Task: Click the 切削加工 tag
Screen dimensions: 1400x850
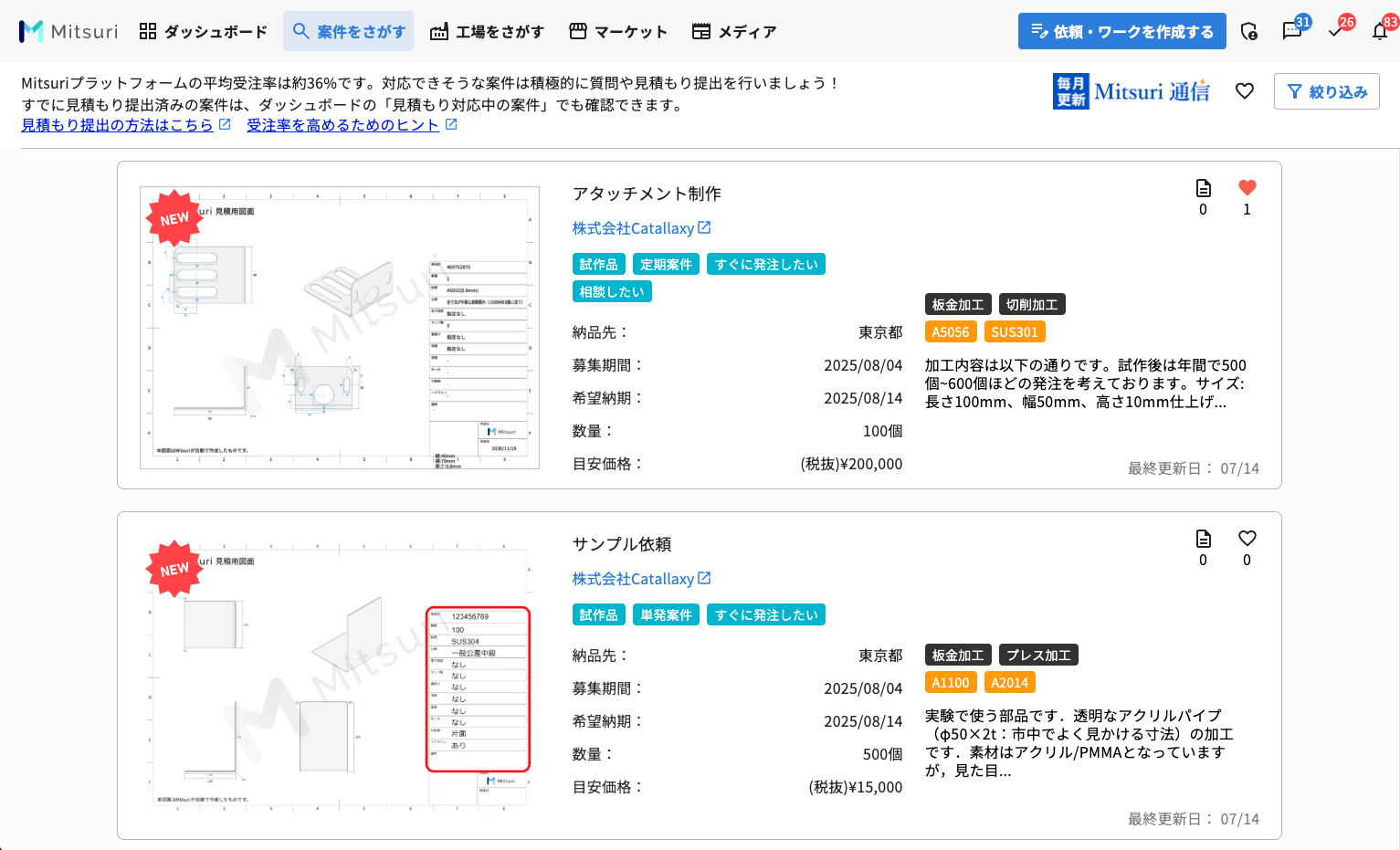Action: coord(1032,305)
